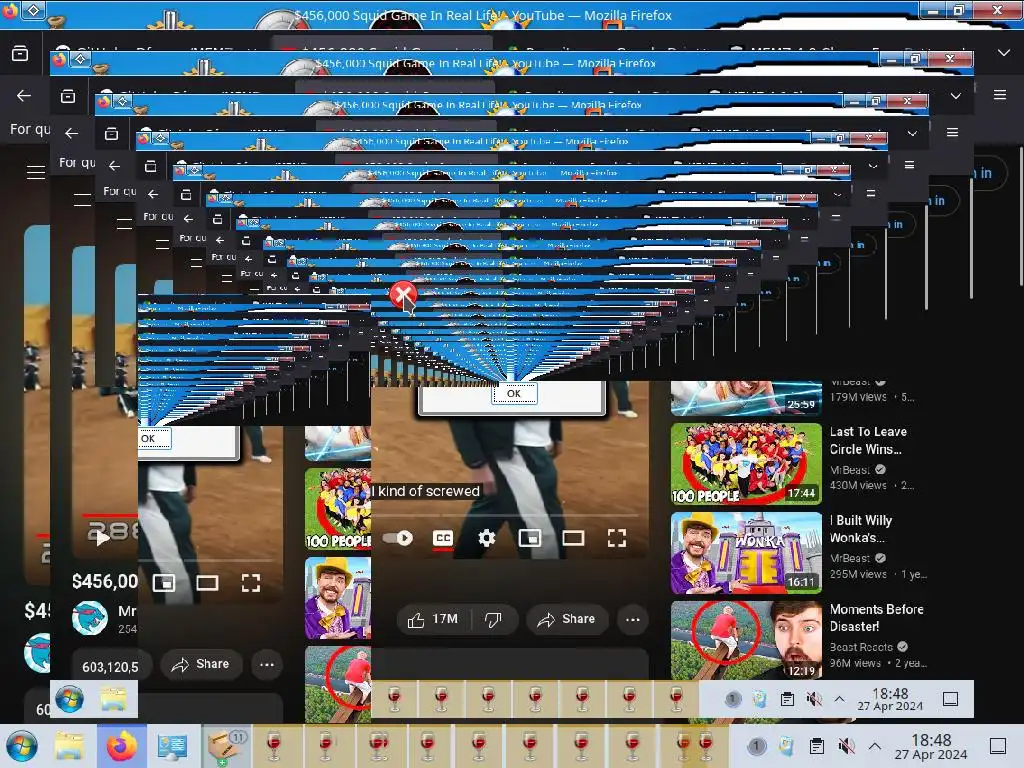Open the Start menu on bottom taskbar

22,746
